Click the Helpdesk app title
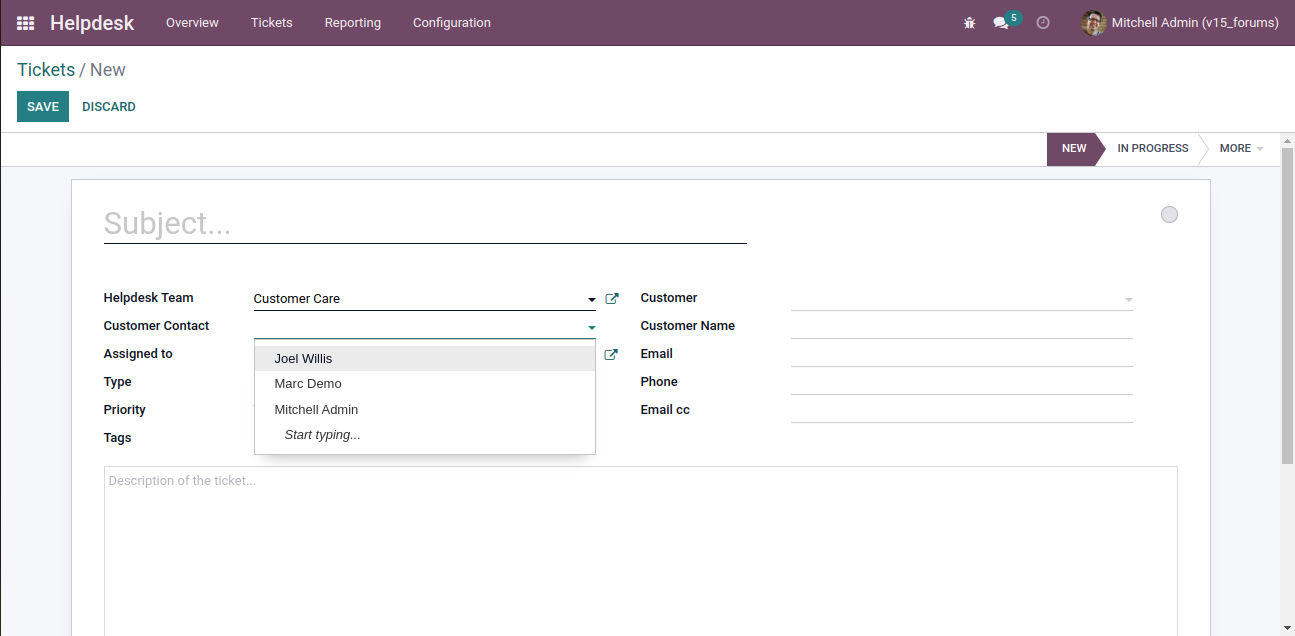Viewport: 1295px width, 636px height. 92,22
